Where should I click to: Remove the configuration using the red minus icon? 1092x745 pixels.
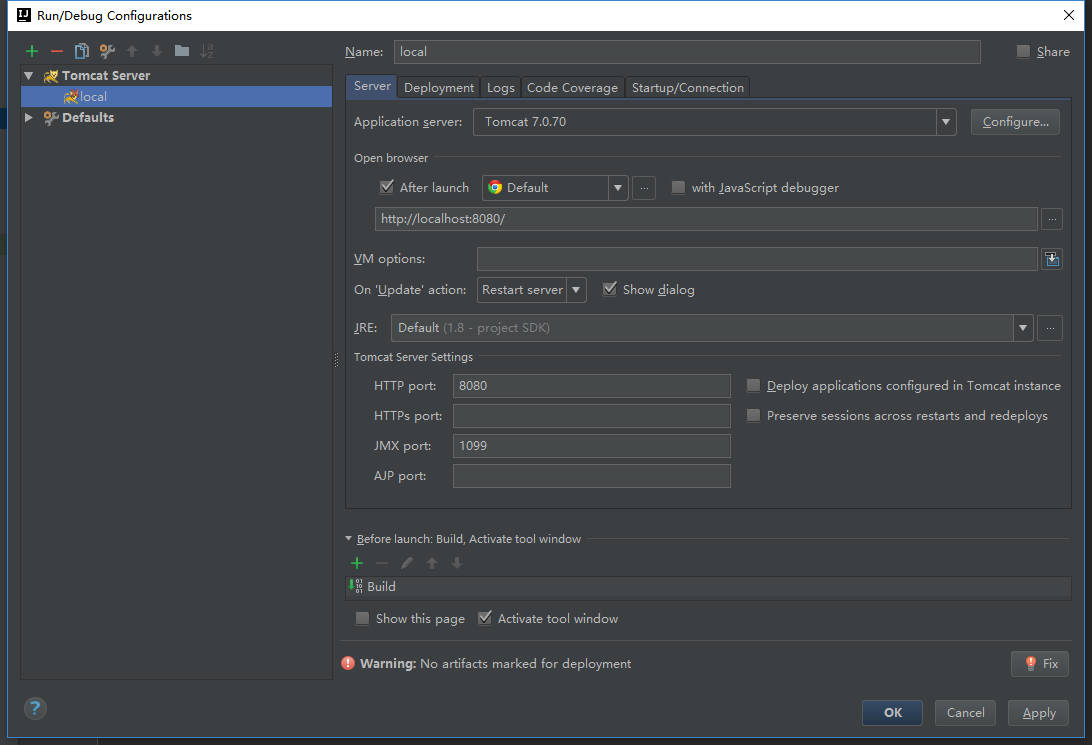click(x=57, y=51)
